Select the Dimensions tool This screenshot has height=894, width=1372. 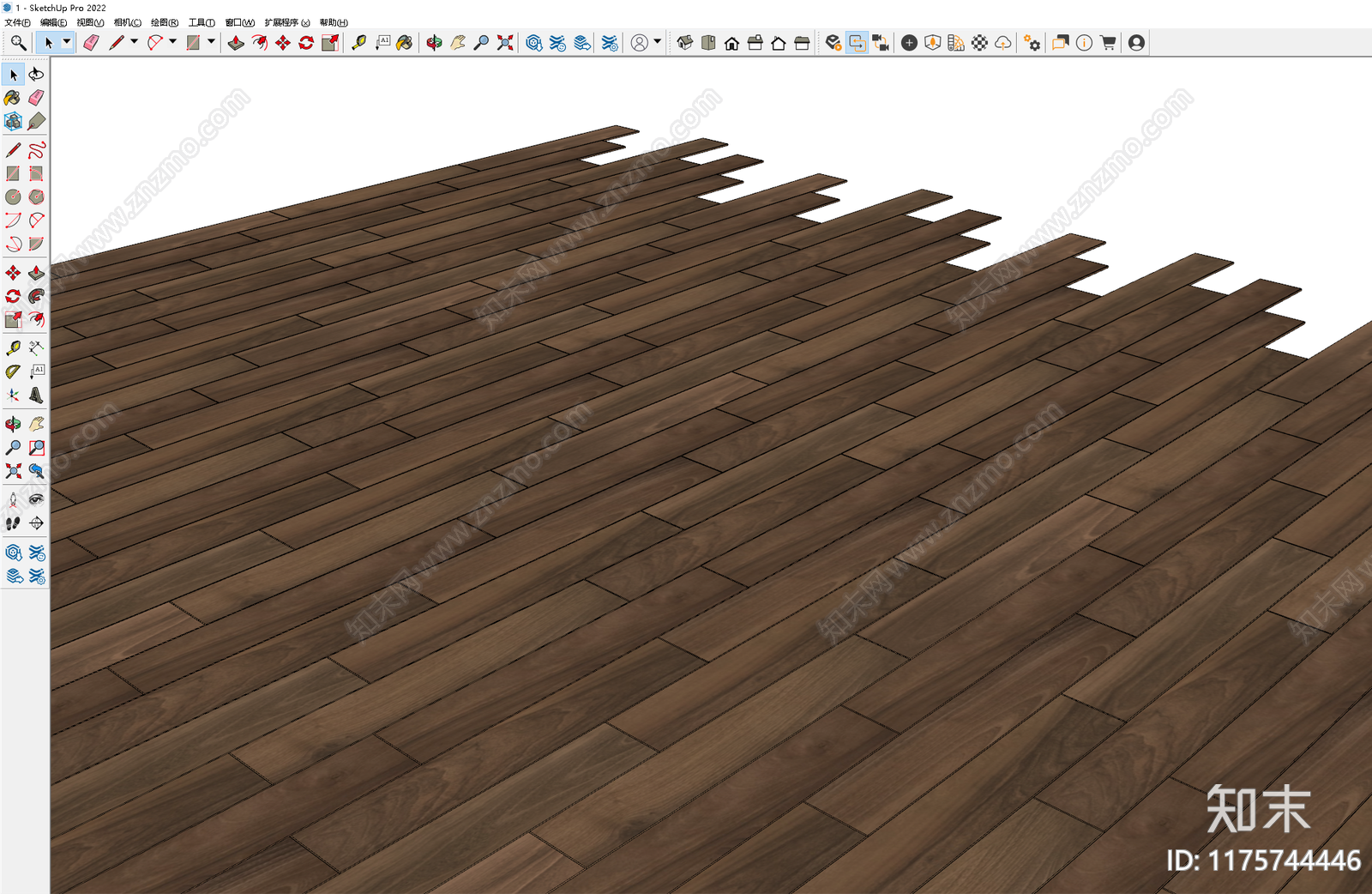point(36,347)
